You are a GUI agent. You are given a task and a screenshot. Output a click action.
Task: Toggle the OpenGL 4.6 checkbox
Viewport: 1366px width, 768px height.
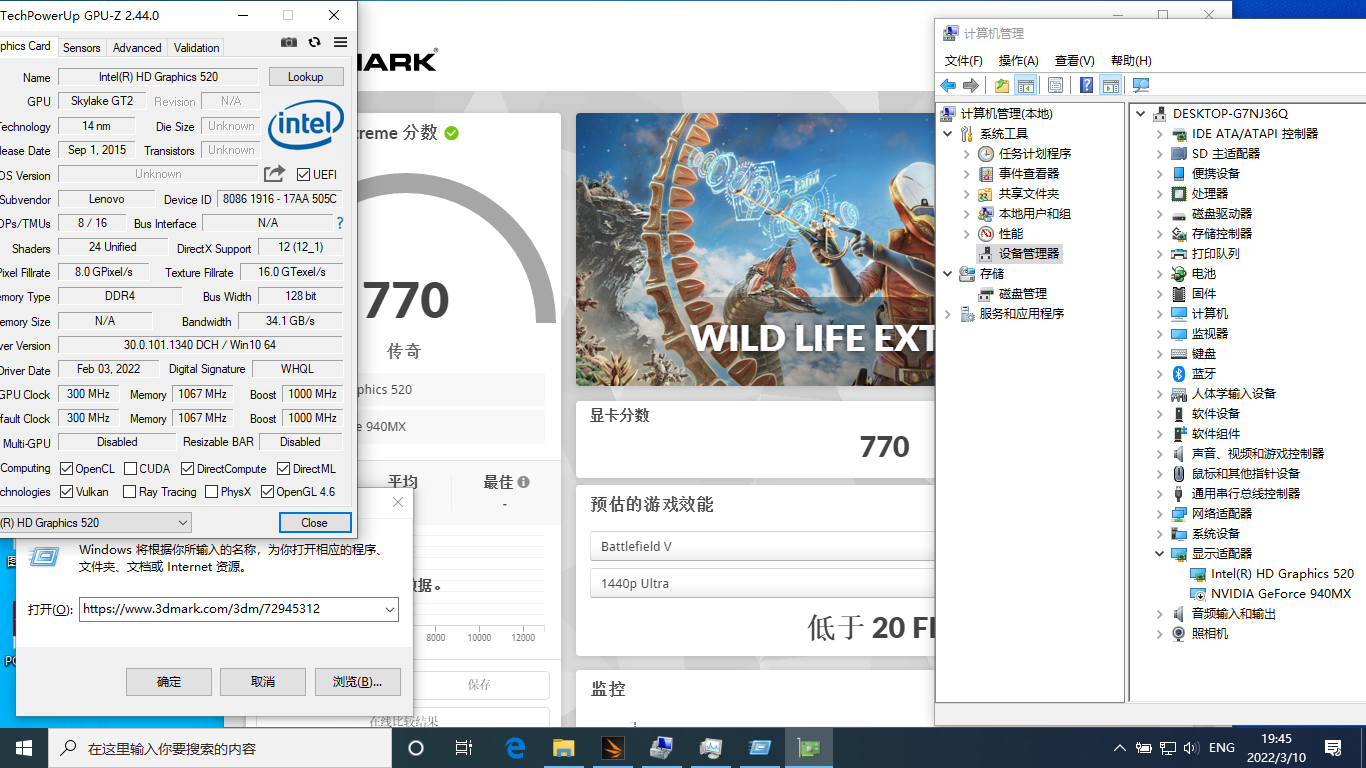[x=267, y=491]
